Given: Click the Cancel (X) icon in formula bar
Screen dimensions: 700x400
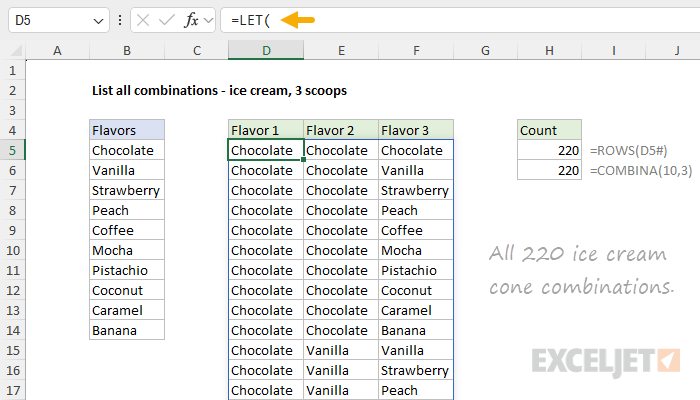Looking at the screenshot, I should tap(143, 20).
